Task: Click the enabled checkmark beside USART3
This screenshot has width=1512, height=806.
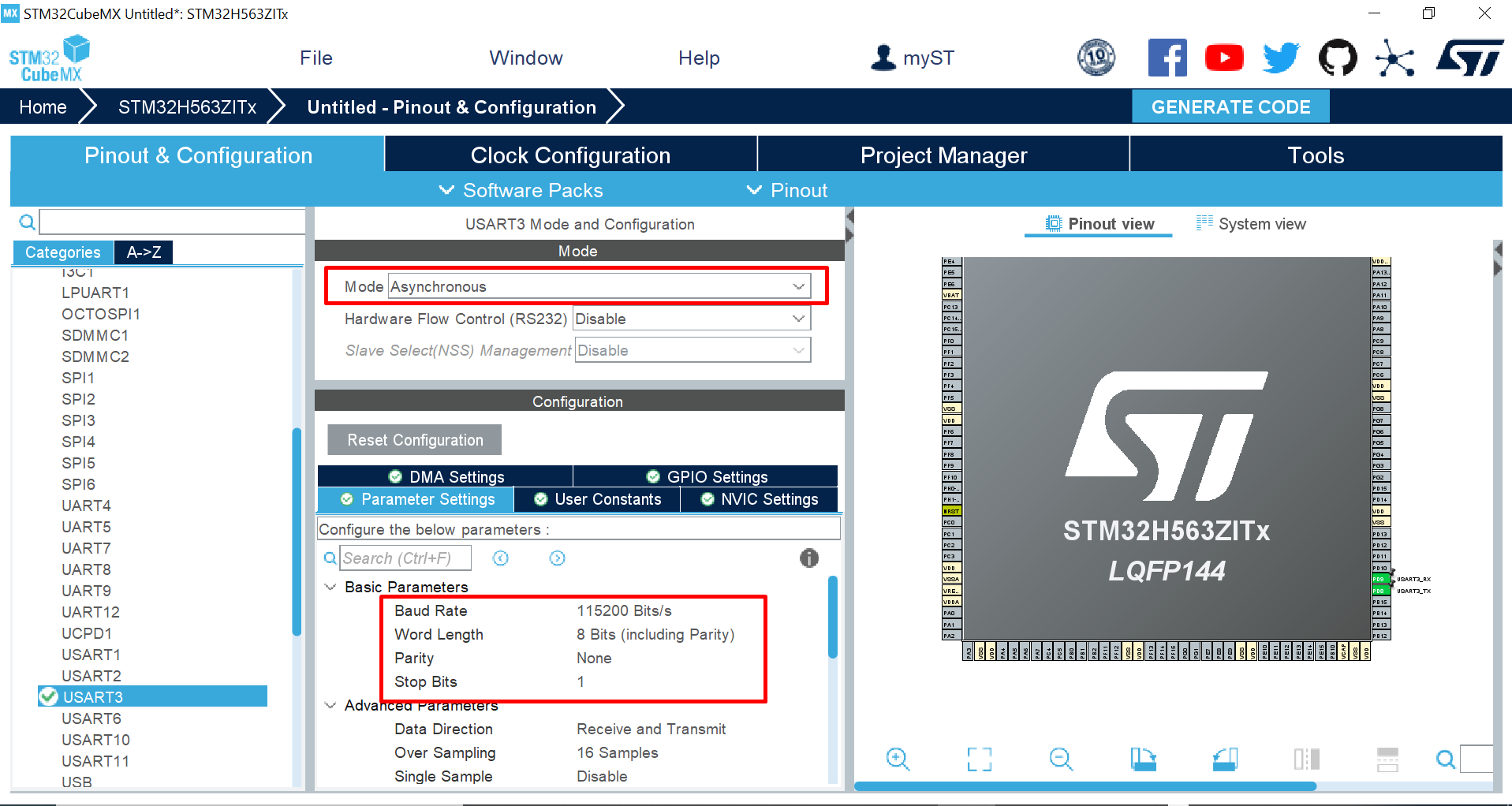Action: coord(49,696)
